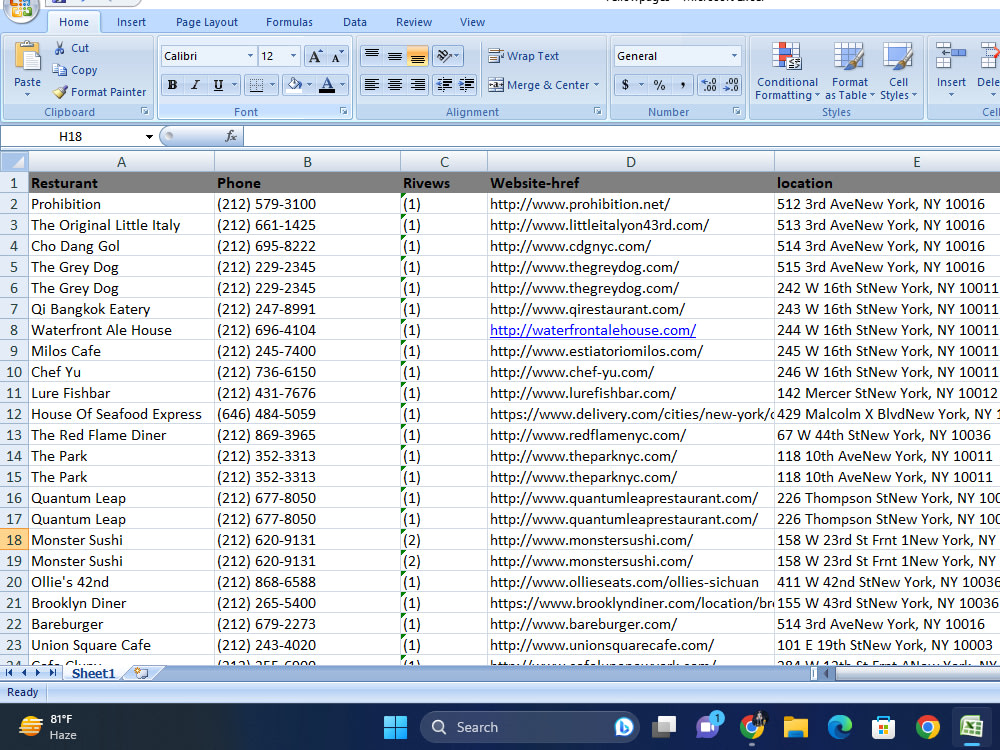This screenshot has width=1000, height=750.
Task: Switch to the View tab
Action: coord(473,22)
